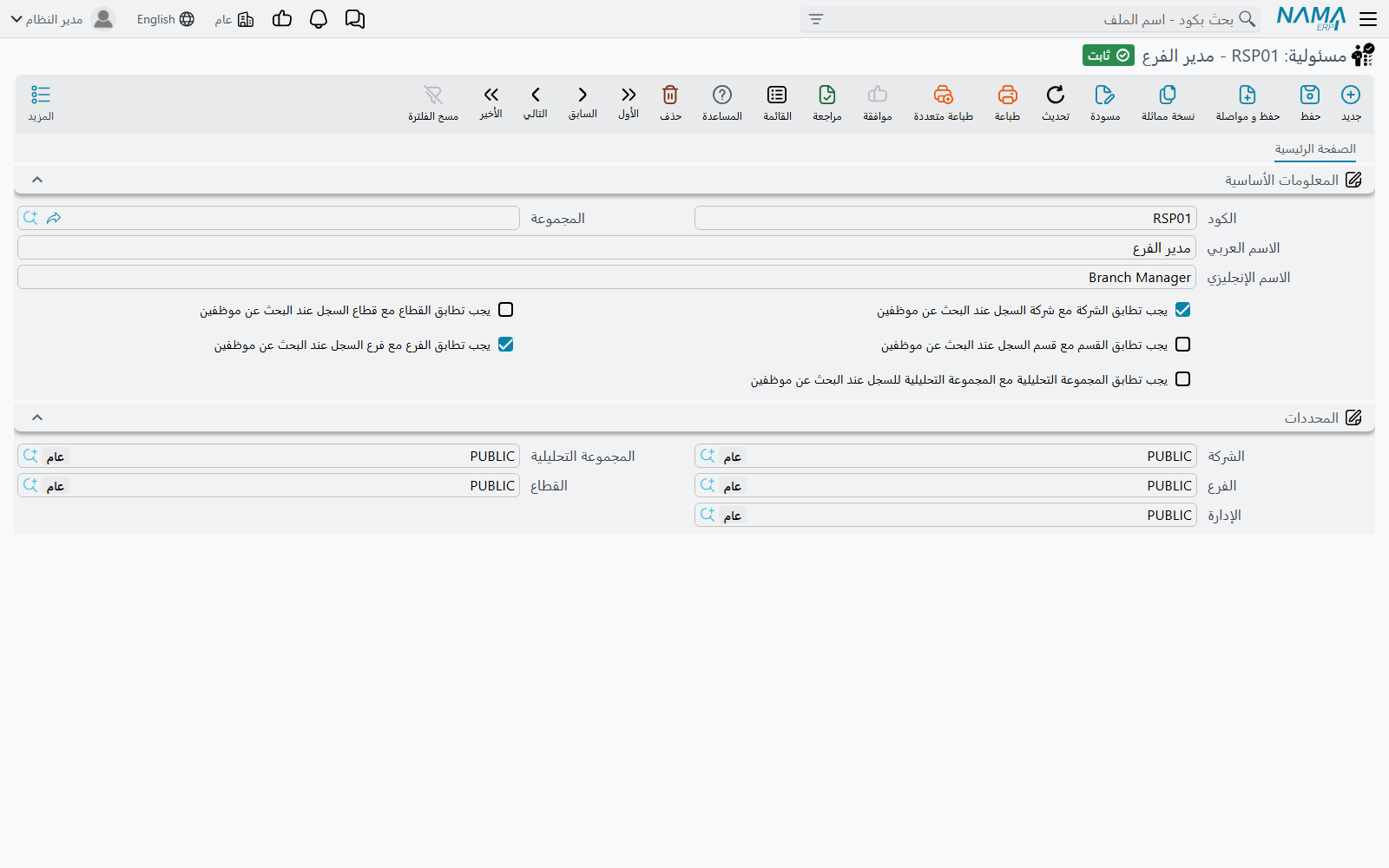Screen dimensions: 1389x868
Task: Enable sector match checkbox (تطابق القطاع)
Action: coord(506,310)
